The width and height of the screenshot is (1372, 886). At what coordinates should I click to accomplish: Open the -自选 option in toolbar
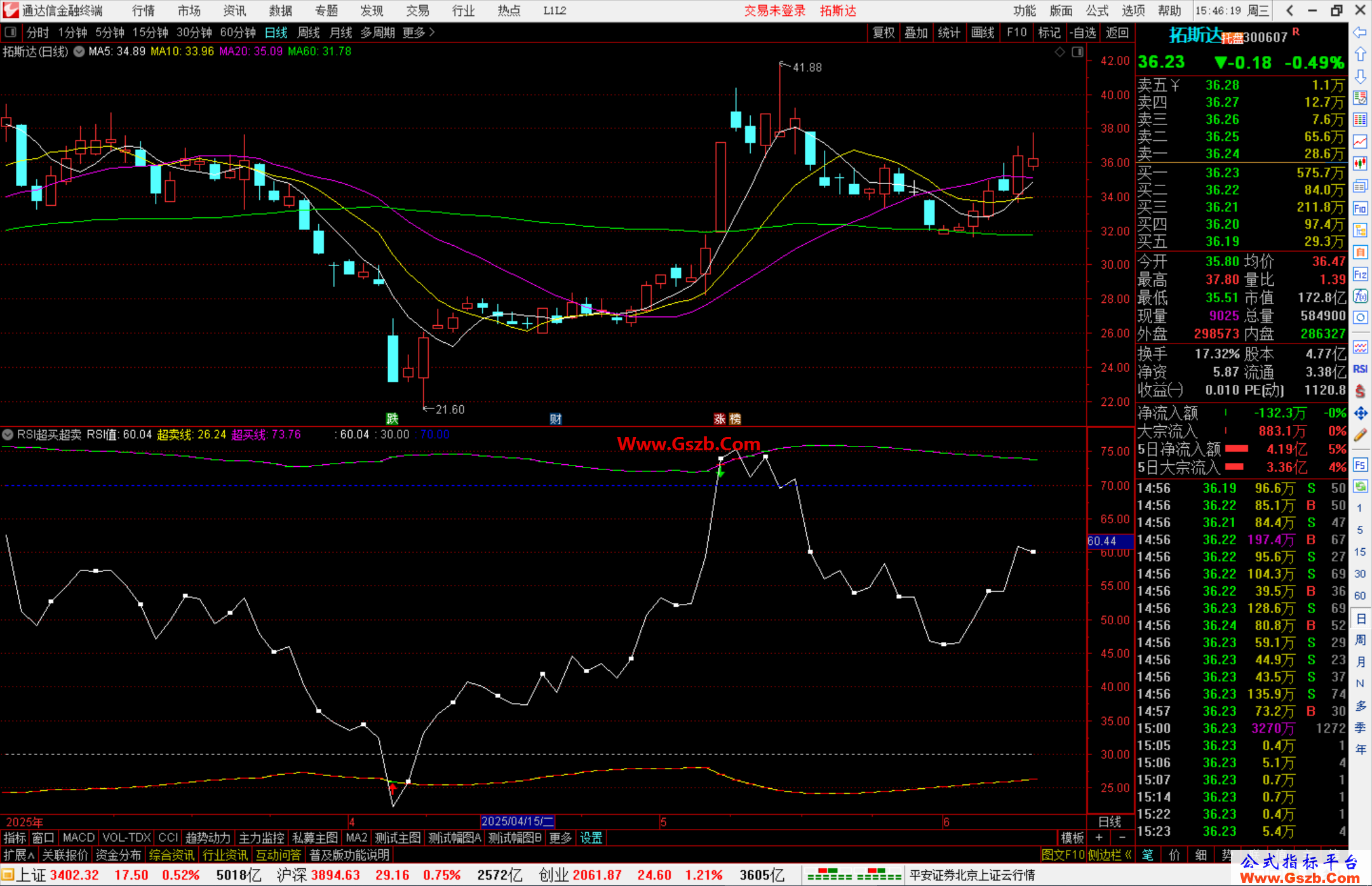click(x=1083, y=32)
